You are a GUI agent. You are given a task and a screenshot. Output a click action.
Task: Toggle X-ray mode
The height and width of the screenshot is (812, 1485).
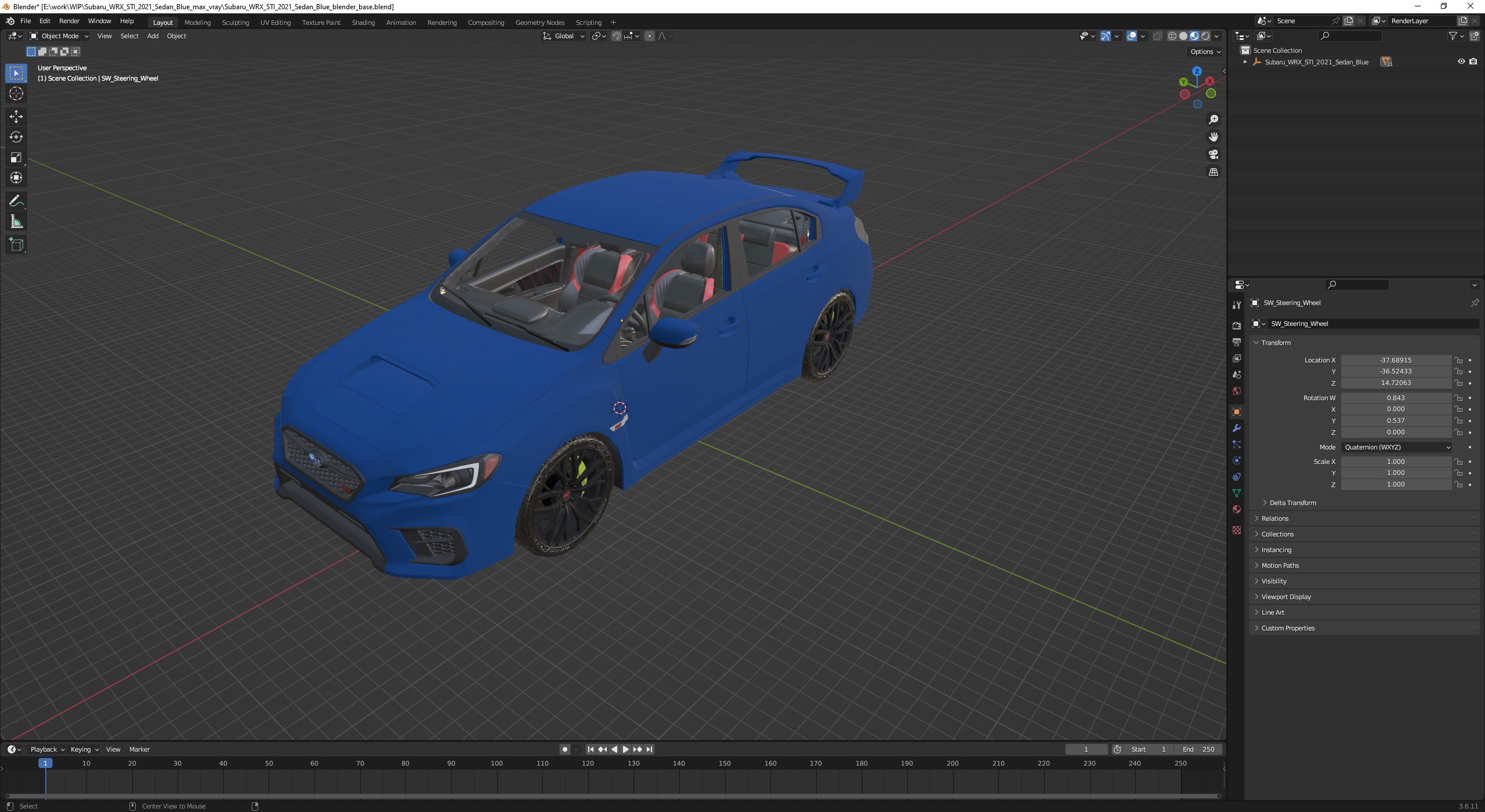[x=1157, y=36]
